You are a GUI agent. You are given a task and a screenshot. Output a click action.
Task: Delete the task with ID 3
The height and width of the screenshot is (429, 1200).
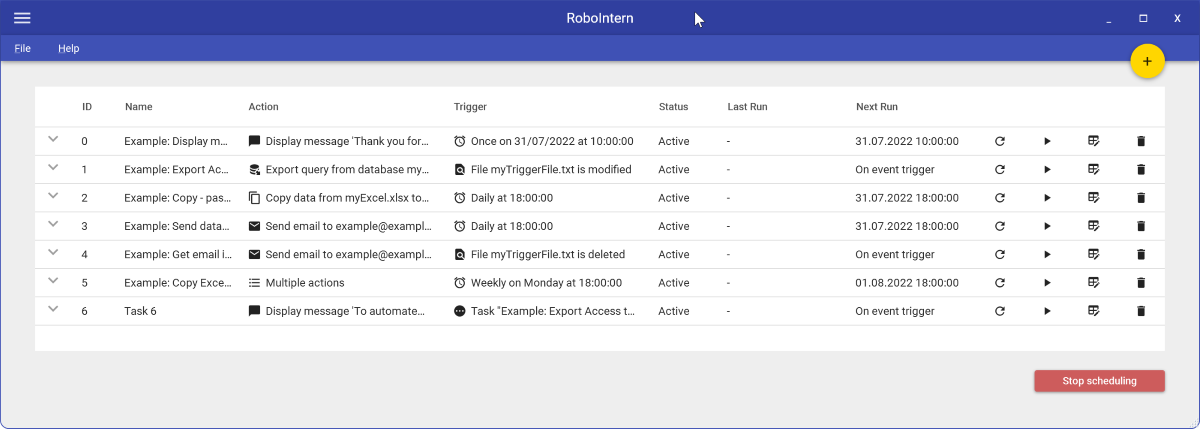pyautogui.click(x=1141, y=226)
